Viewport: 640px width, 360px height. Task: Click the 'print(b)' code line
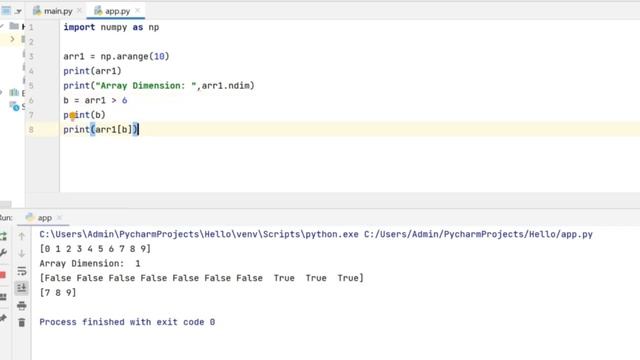[x=84, y=115]
